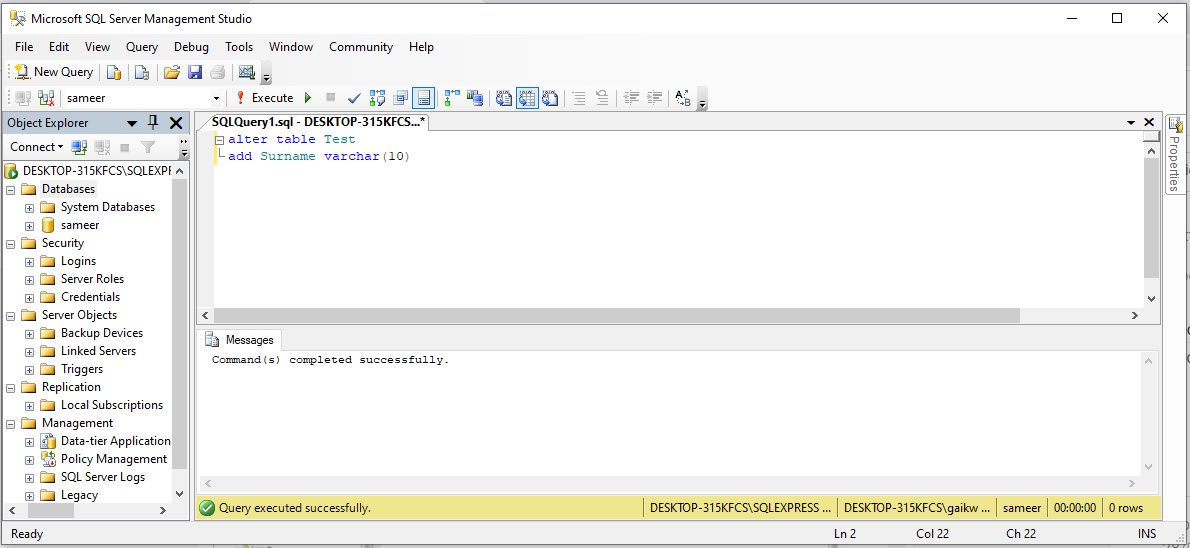This screenshot has height=548, width=1190.
Task: Open the standard toolbar options arrow
Action: pyautogui.click(x=266, y=73)
